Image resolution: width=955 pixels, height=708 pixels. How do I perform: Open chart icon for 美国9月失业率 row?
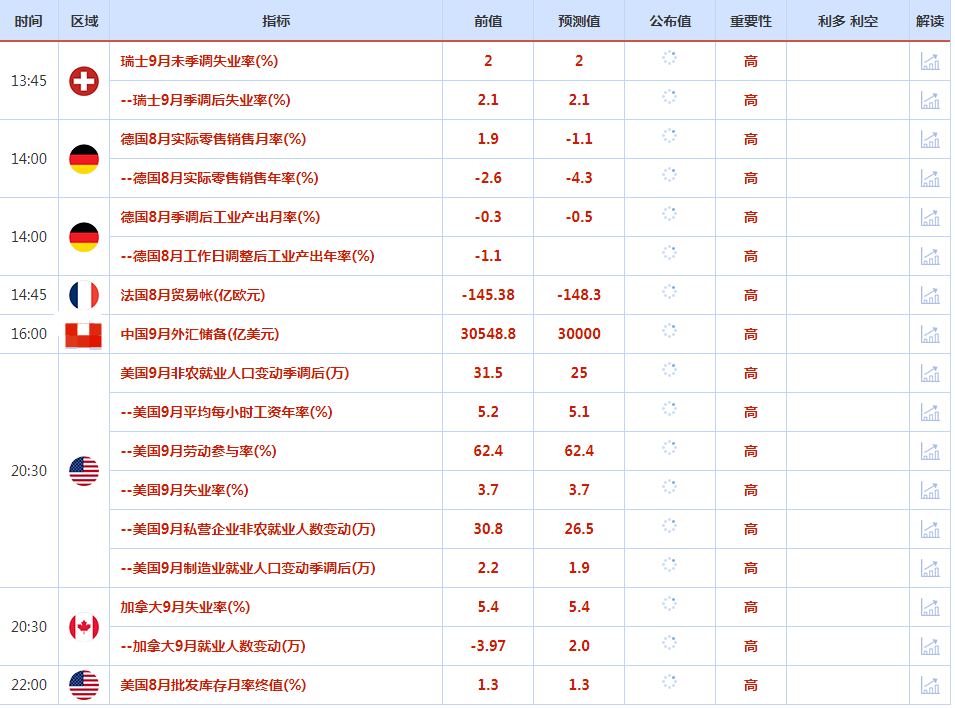coord(930,490)
